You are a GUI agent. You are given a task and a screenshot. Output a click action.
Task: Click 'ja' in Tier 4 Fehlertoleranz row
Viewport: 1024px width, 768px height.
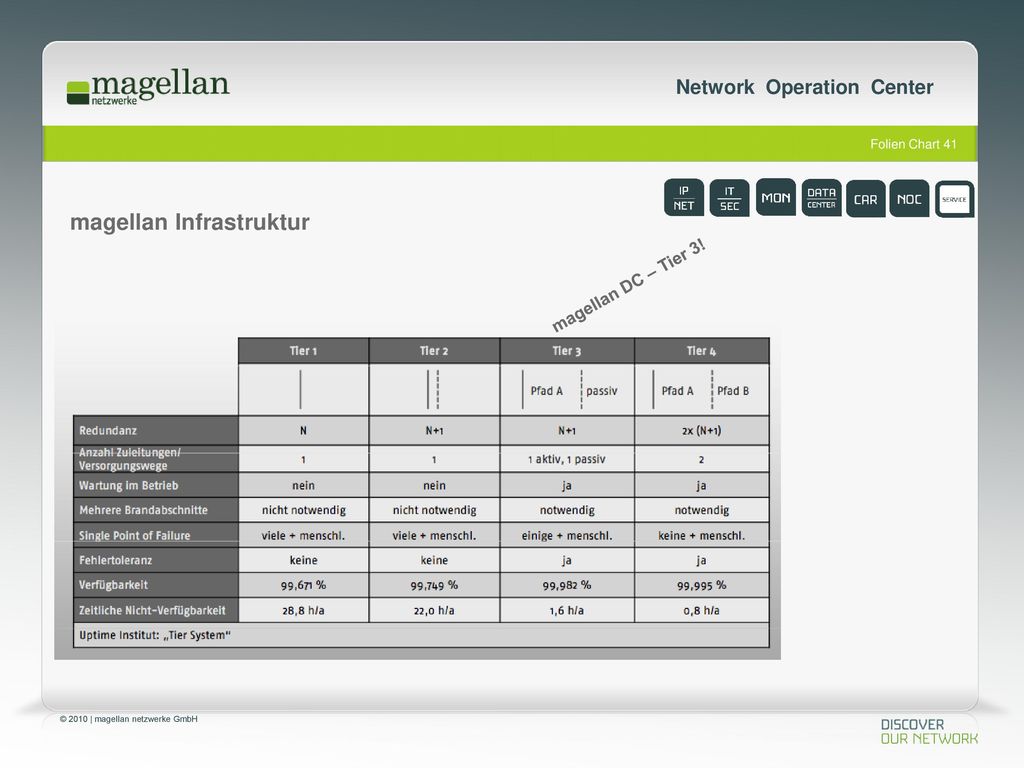pyautogui.click(x=701, y=560)
